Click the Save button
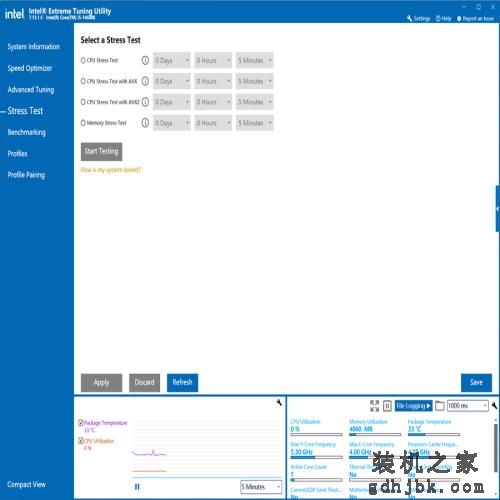This screenshot has width=500, height=500. (x=476, y=383)
